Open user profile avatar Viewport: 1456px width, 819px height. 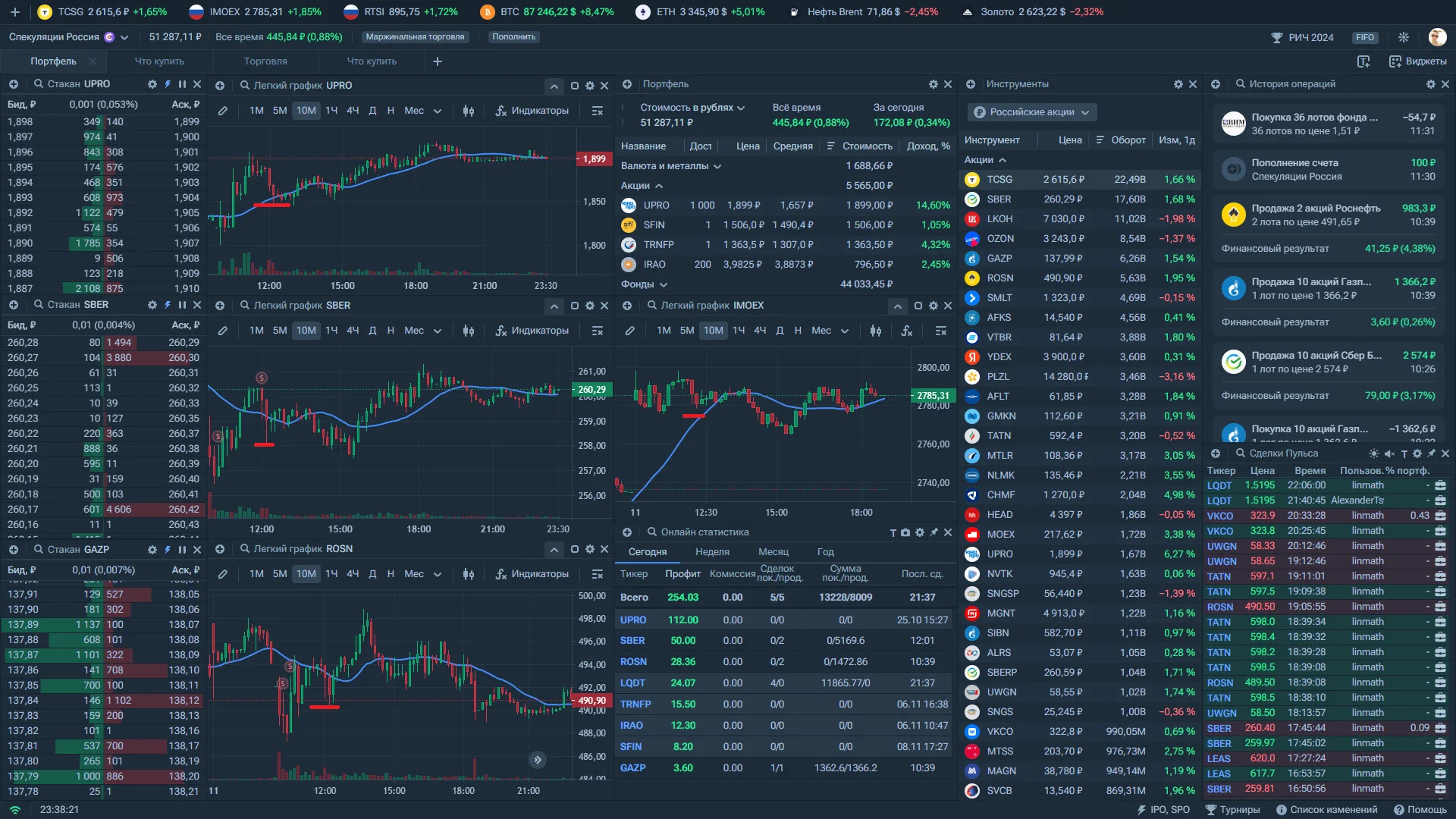1437,37
